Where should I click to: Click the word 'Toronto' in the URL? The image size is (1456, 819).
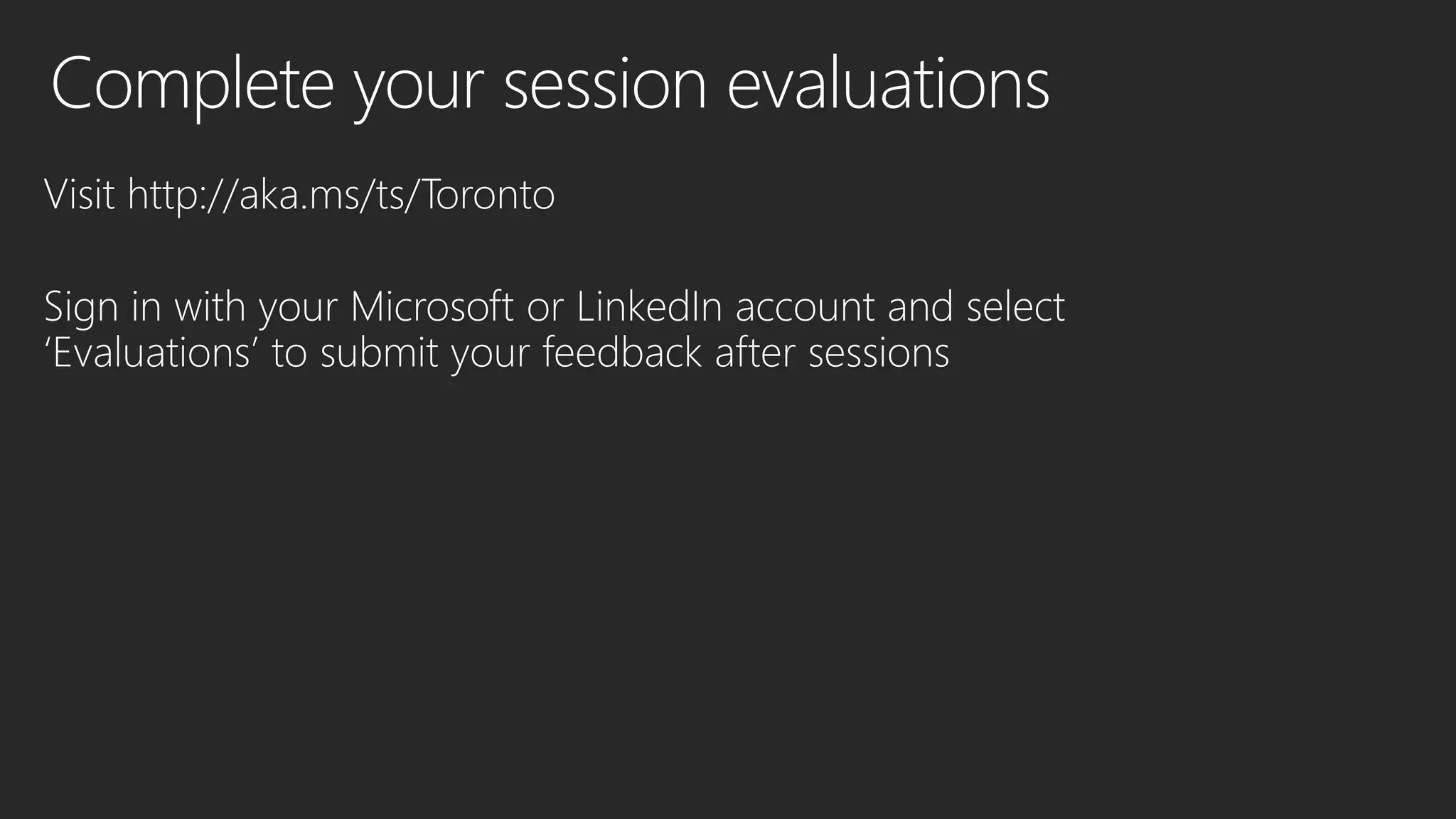coord(489,194)
